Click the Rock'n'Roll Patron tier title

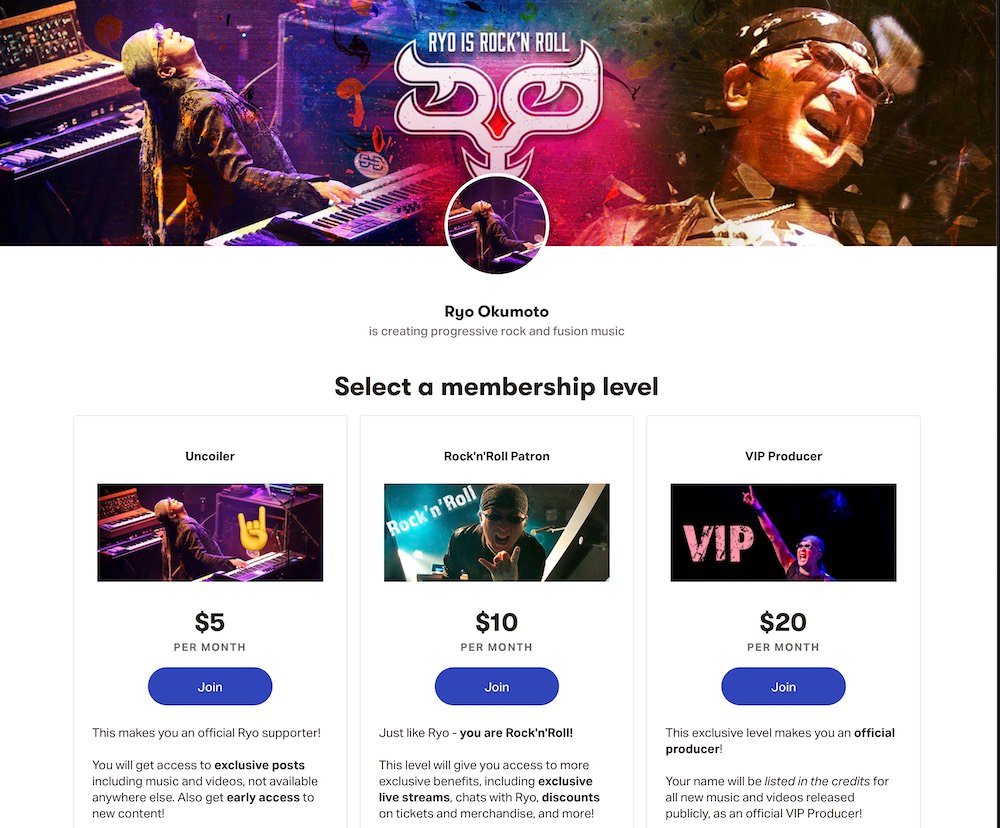click(x=497, y=456)
